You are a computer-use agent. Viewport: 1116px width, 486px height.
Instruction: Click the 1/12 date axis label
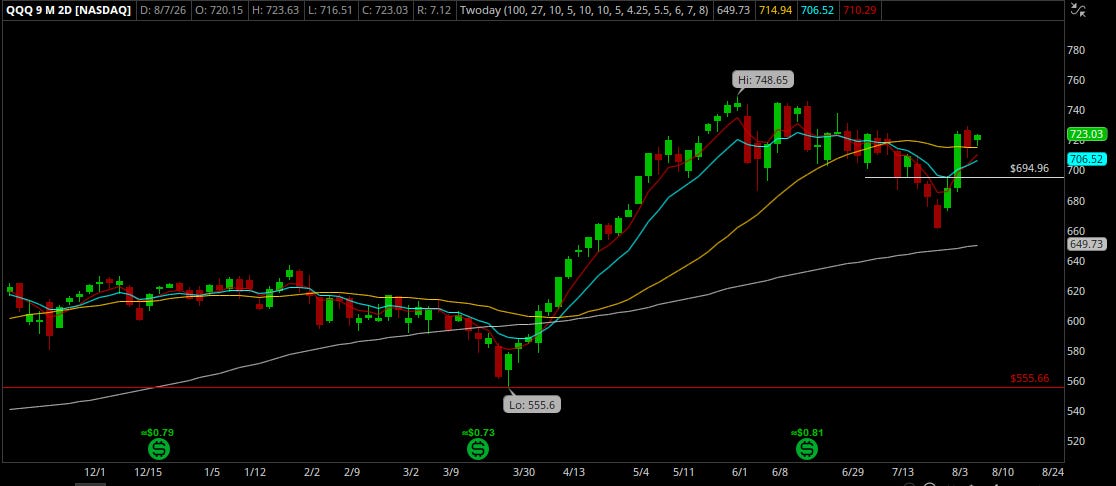click(255, 472)
